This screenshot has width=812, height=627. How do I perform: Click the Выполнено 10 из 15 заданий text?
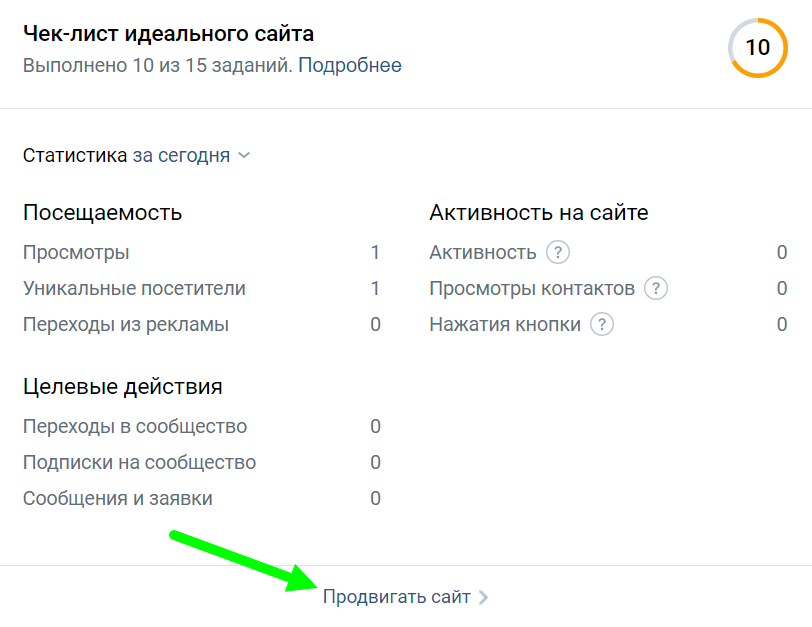pyautogui.click(x=158, y=65)
